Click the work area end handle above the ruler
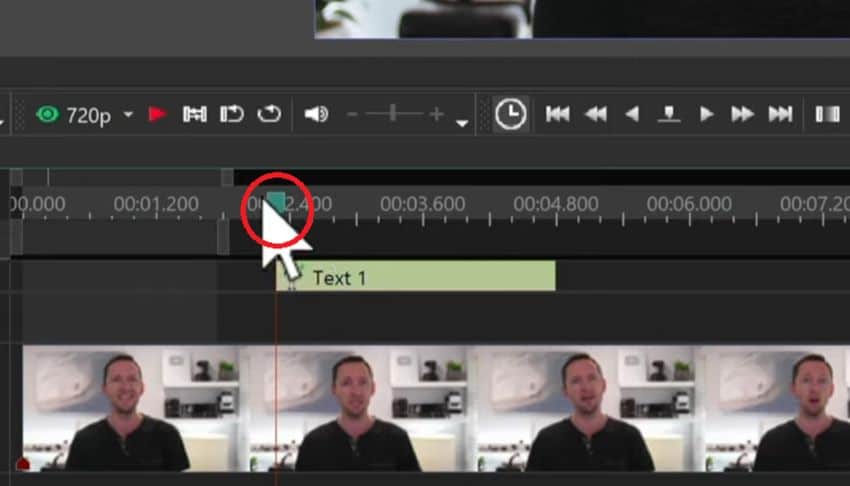The height and width of the screenshot is (486, 850). pyautogui.click(x=227, y=177)
